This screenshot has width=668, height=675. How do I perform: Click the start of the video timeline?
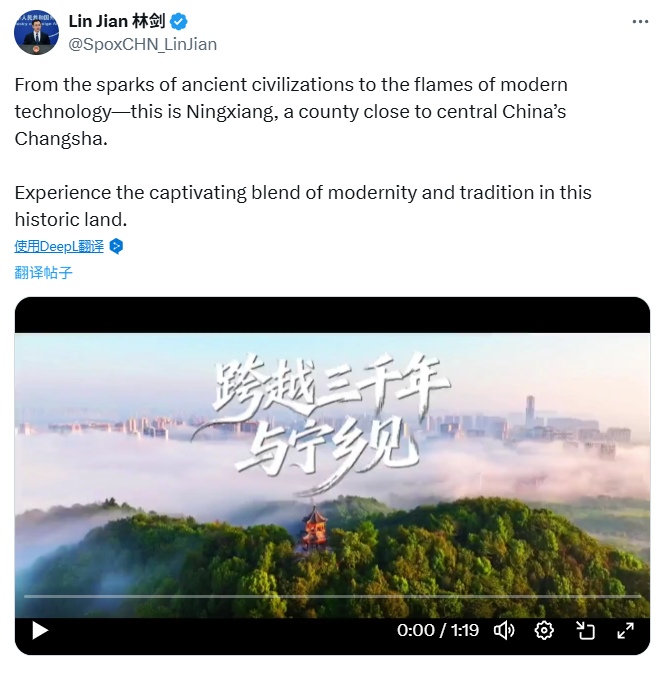(x=25, y=596)
